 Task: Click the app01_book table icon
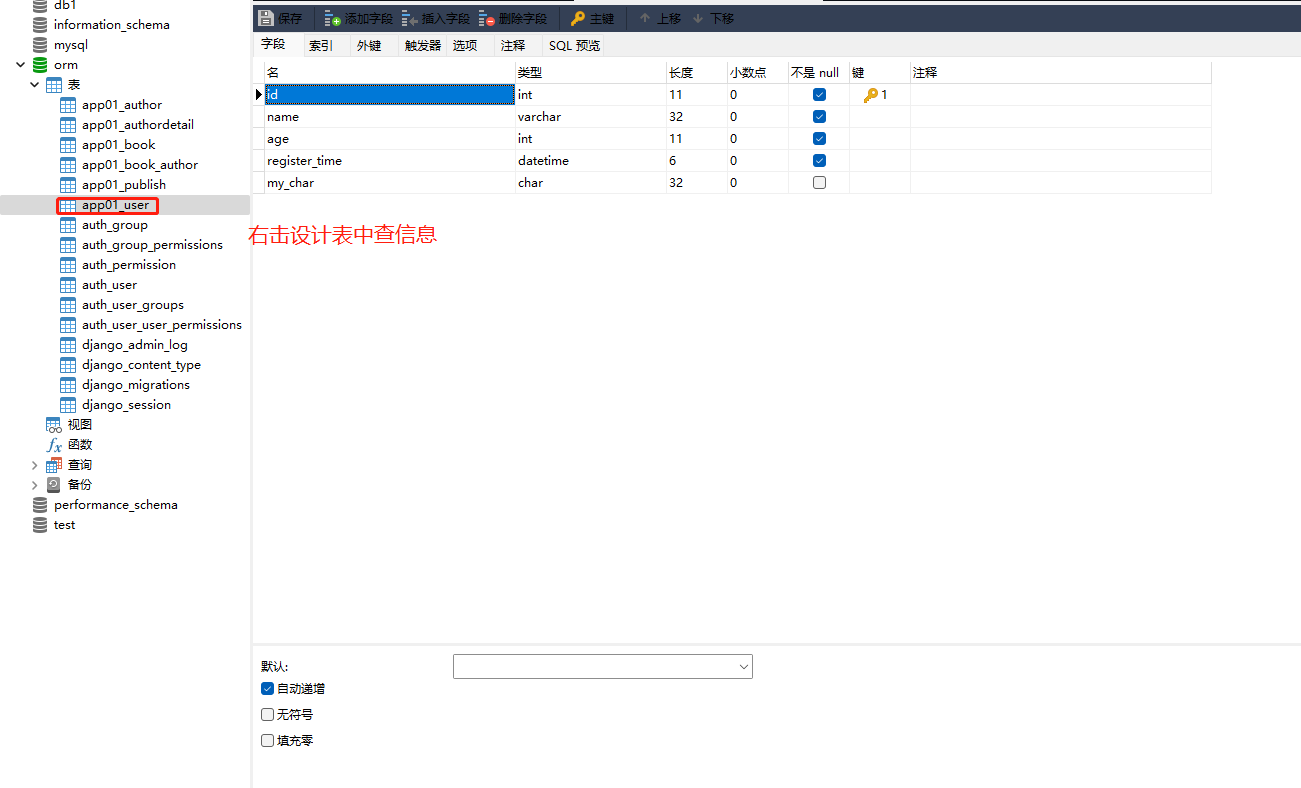pos(68,145)
